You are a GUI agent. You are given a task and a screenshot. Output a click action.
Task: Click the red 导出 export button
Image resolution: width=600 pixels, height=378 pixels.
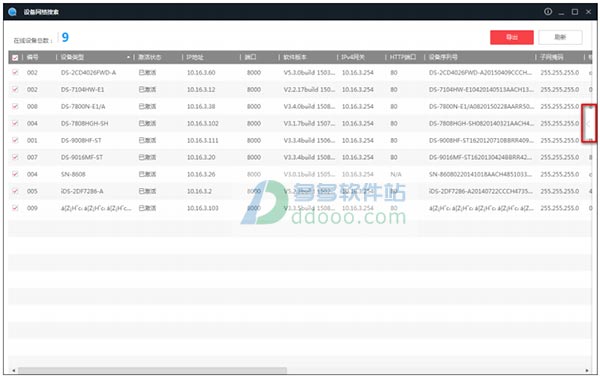pyautogui.click(x=512, y=37)
